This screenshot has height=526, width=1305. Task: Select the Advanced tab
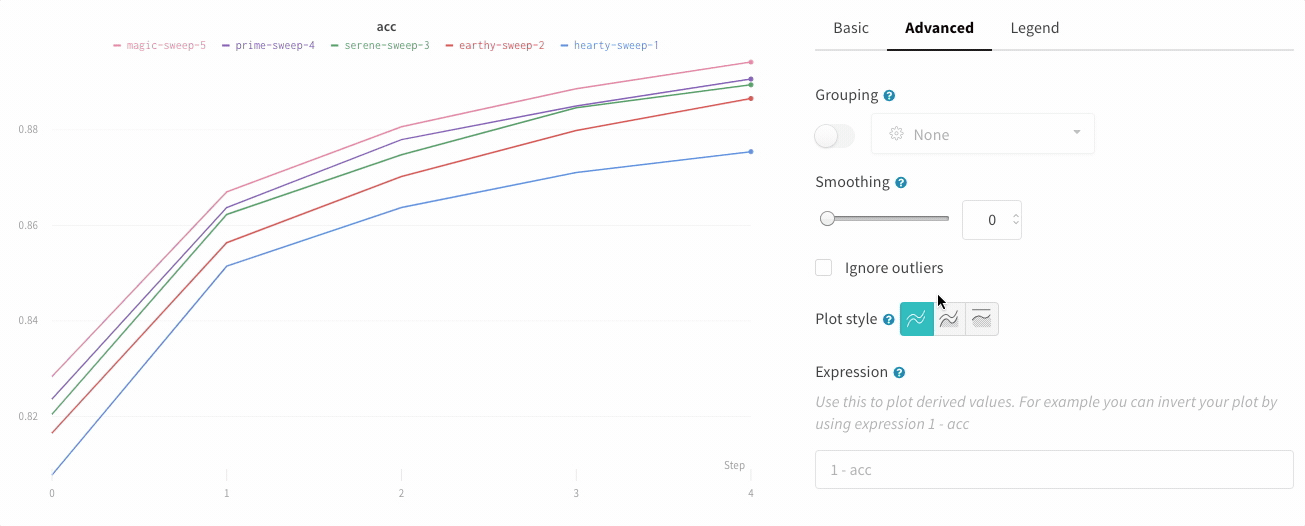point(939,28)
